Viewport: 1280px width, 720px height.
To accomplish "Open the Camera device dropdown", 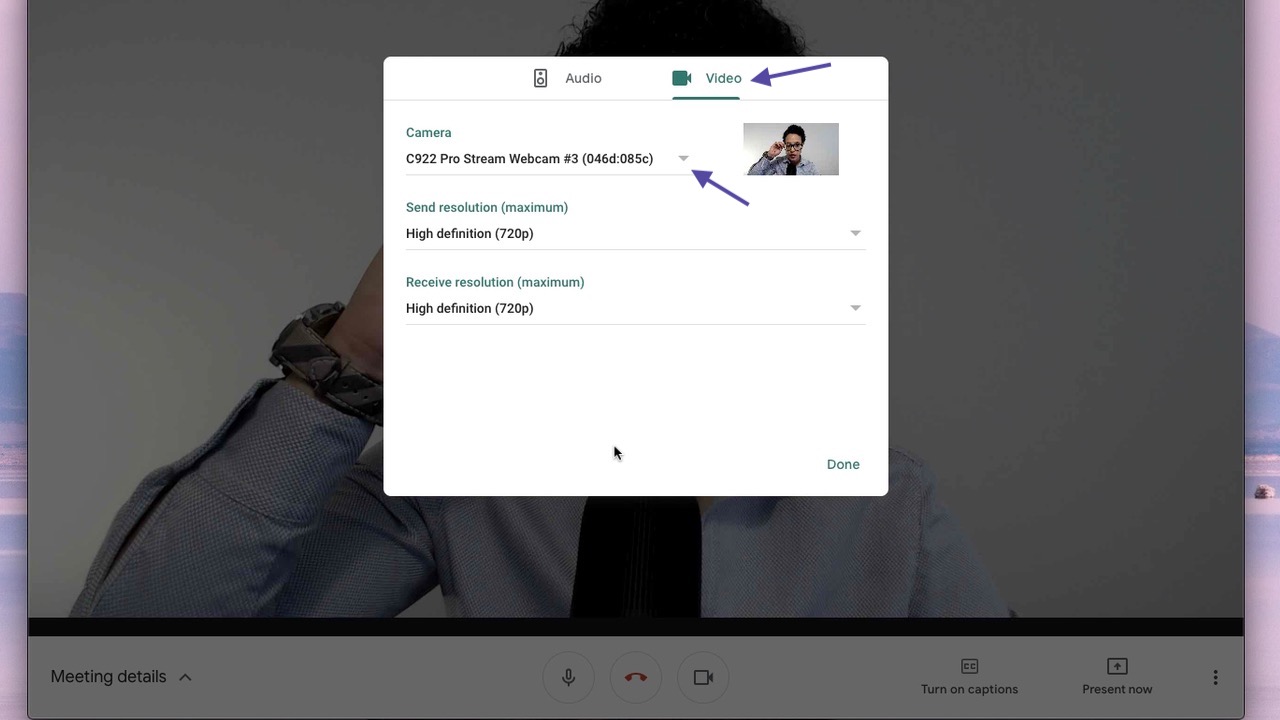I will pyautogui.click(x=683, y=158).
